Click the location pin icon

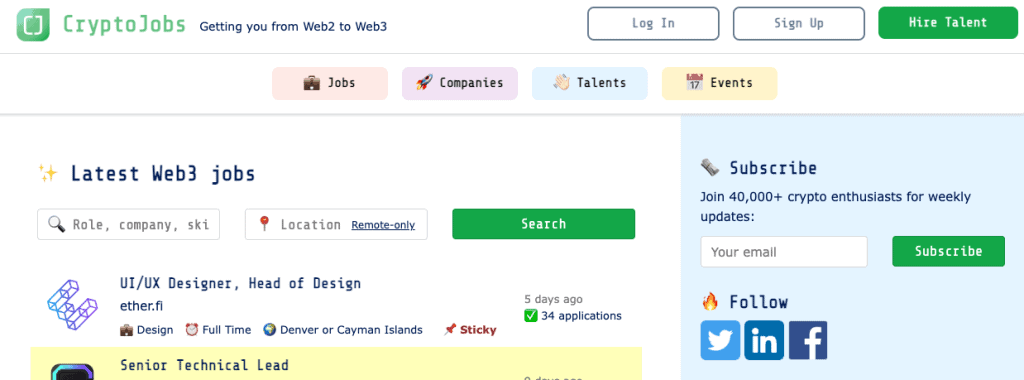[x=264, y=224]
